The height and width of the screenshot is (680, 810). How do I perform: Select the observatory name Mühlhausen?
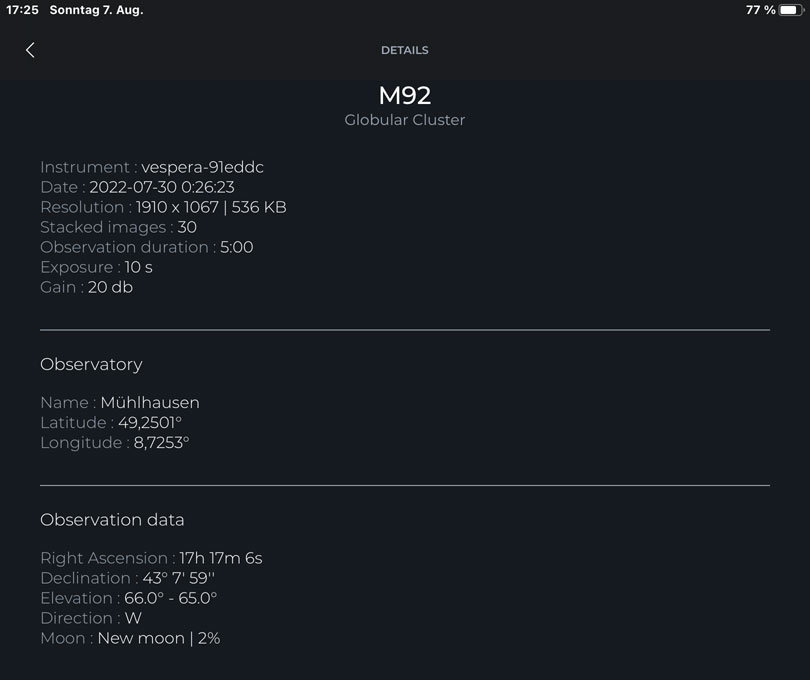[150, 403]
